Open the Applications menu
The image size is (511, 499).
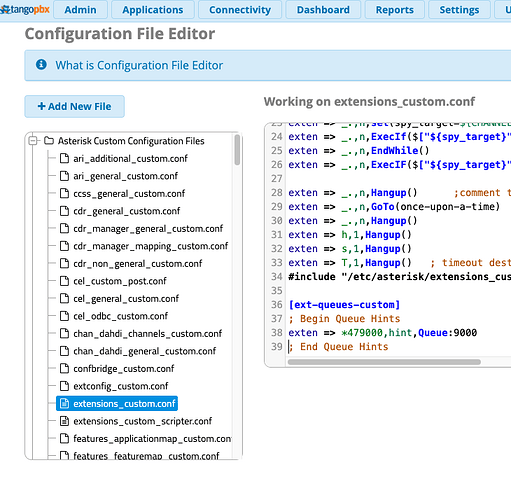tap(153, 10)
